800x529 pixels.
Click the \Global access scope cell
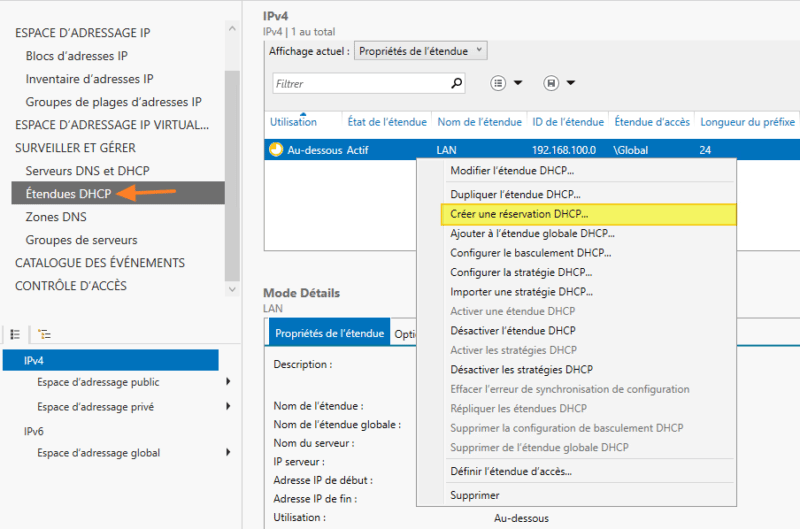[x=631, y=150]
